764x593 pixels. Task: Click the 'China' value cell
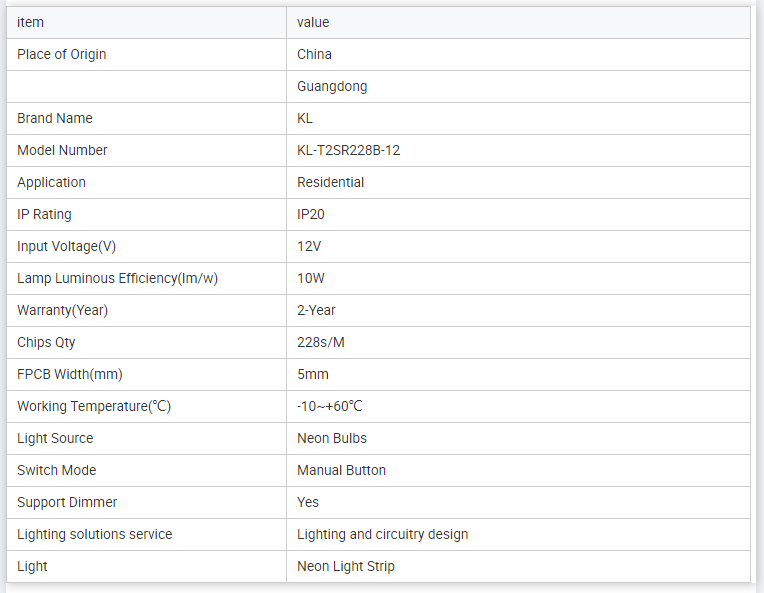click(x=315, y=54)
